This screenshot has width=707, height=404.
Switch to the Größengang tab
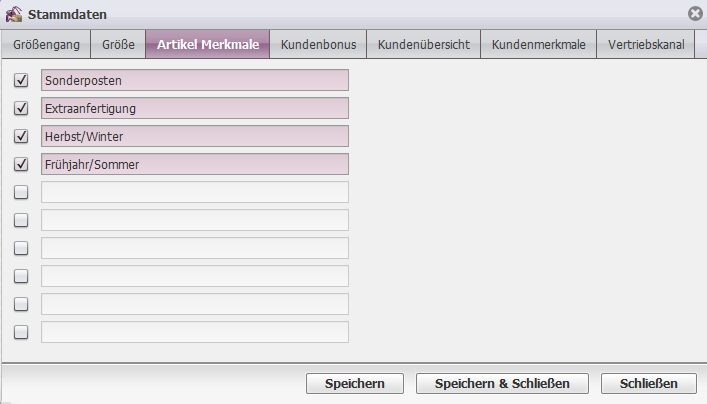click(46, 44)
